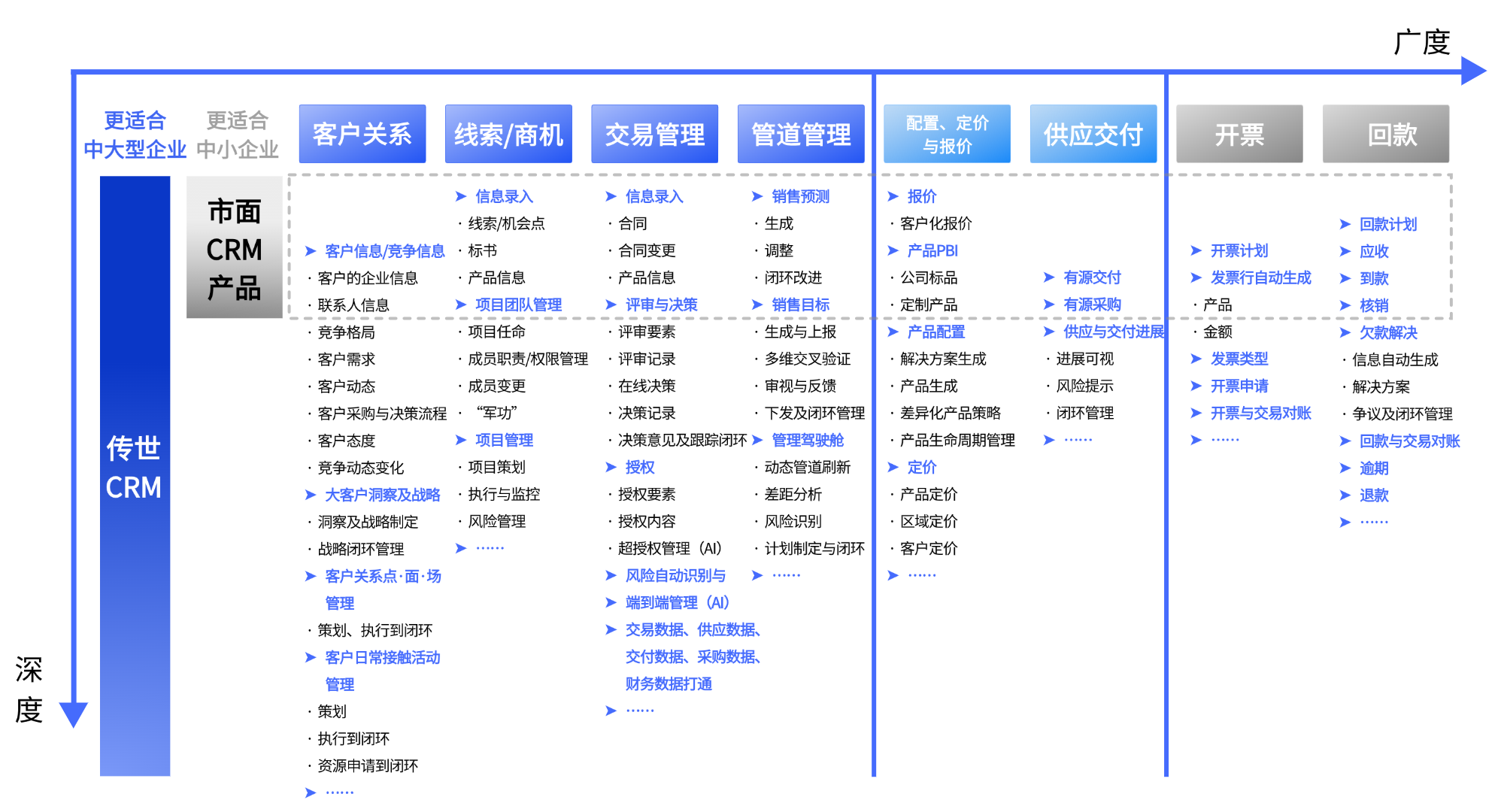Image resolution: width=1504 pixels, height=812 pixels.
Task: Open the 交易管理 header box
Action: coord(655,134)
